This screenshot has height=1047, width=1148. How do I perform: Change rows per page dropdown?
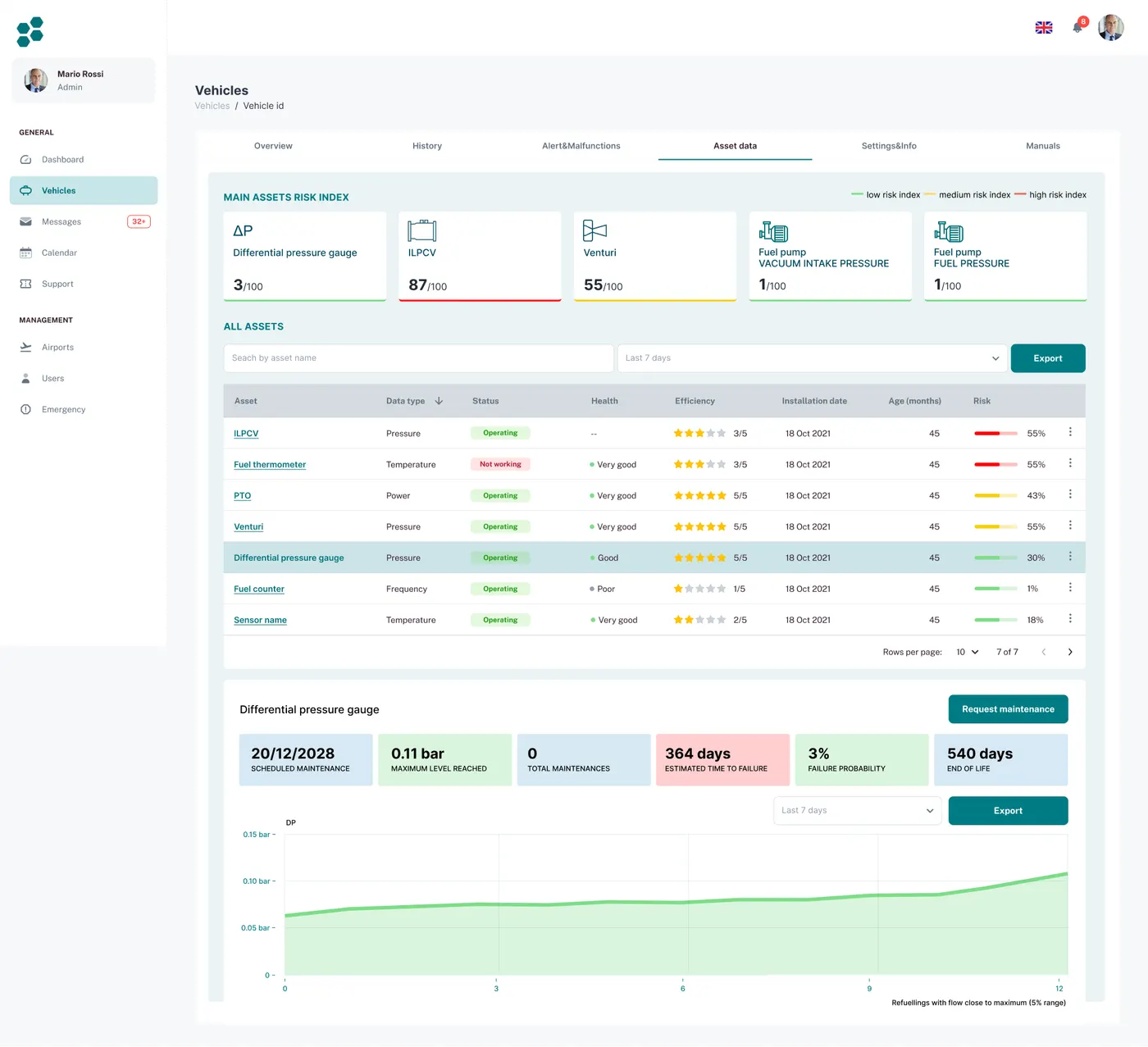[x=968, y=653]
